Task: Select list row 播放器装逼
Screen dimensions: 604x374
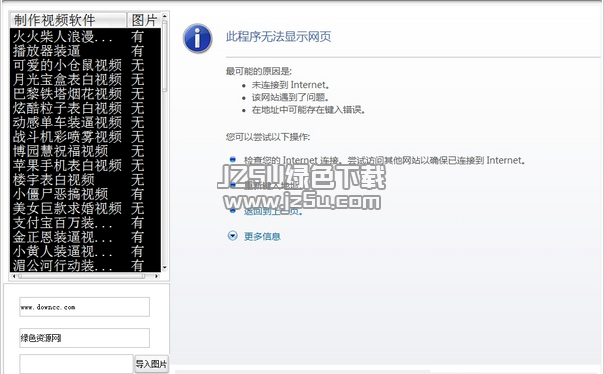Action: pyautogui.click(x=85, y=50)
